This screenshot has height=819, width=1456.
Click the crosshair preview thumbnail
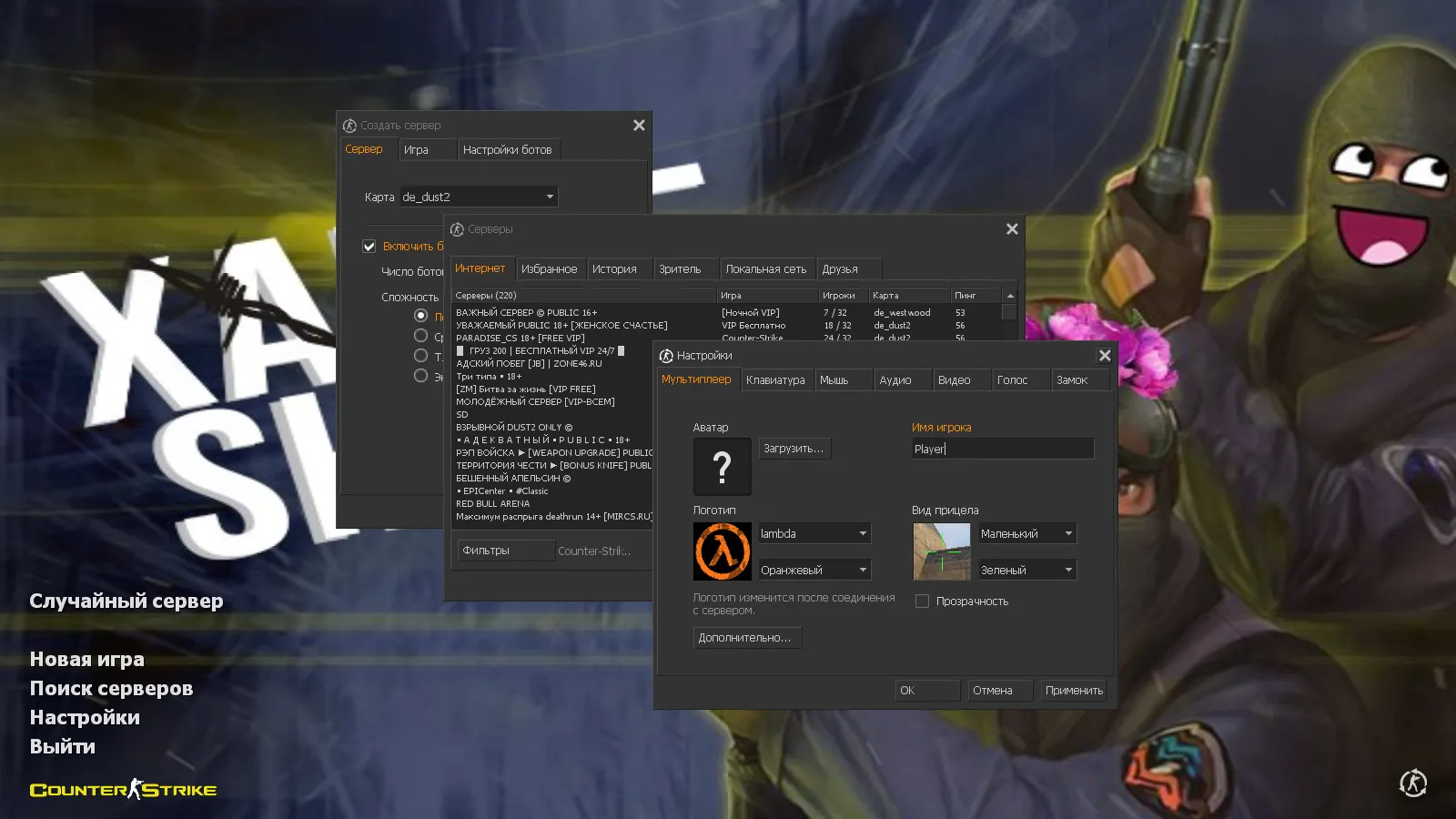pyautogui.click(x=941, y=551)
